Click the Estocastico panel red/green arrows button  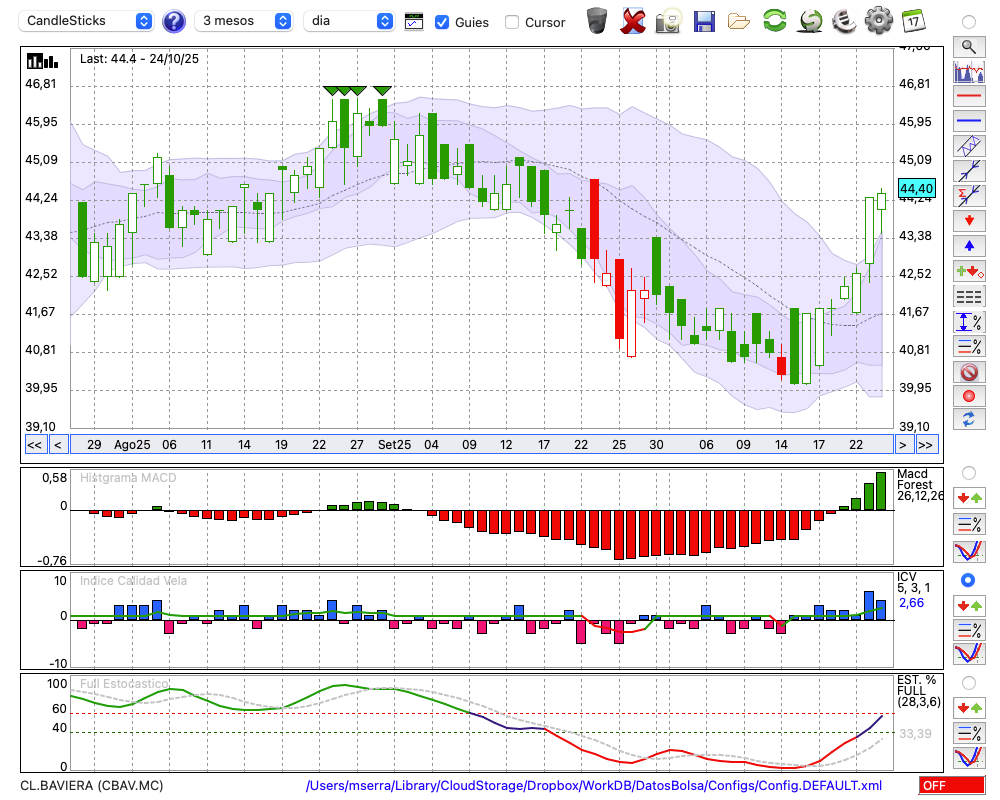click(969, 708)
